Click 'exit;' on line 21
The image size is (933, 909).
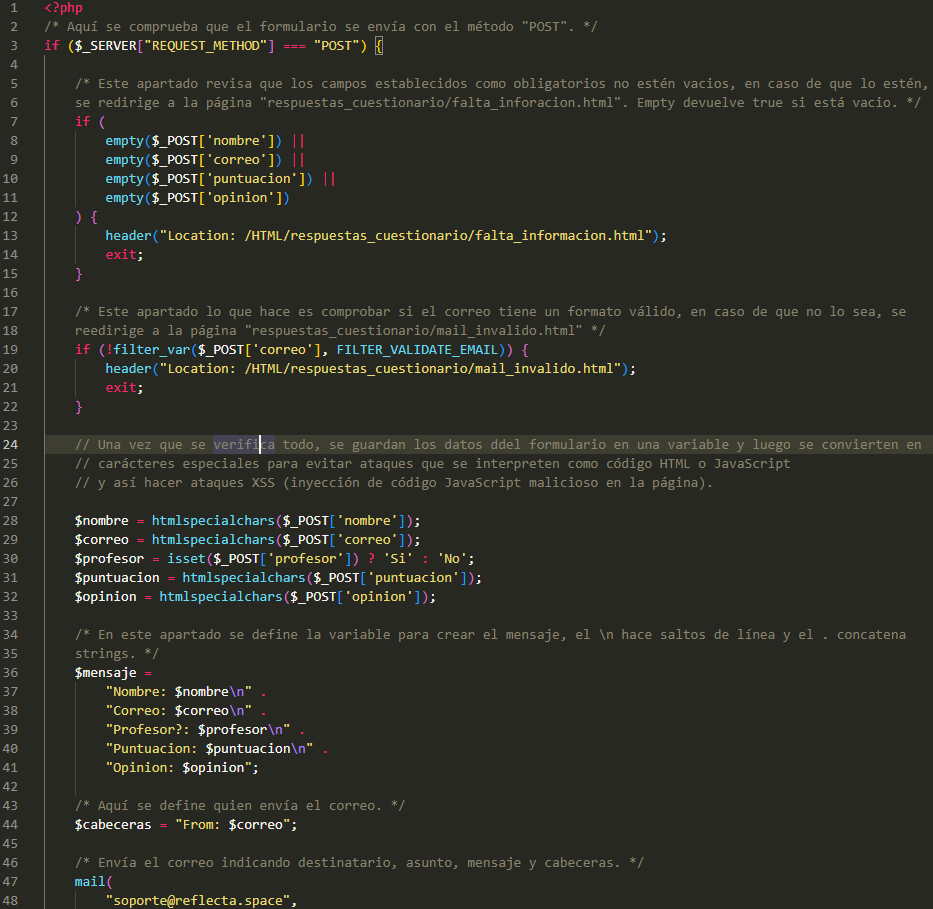(124, 388)
